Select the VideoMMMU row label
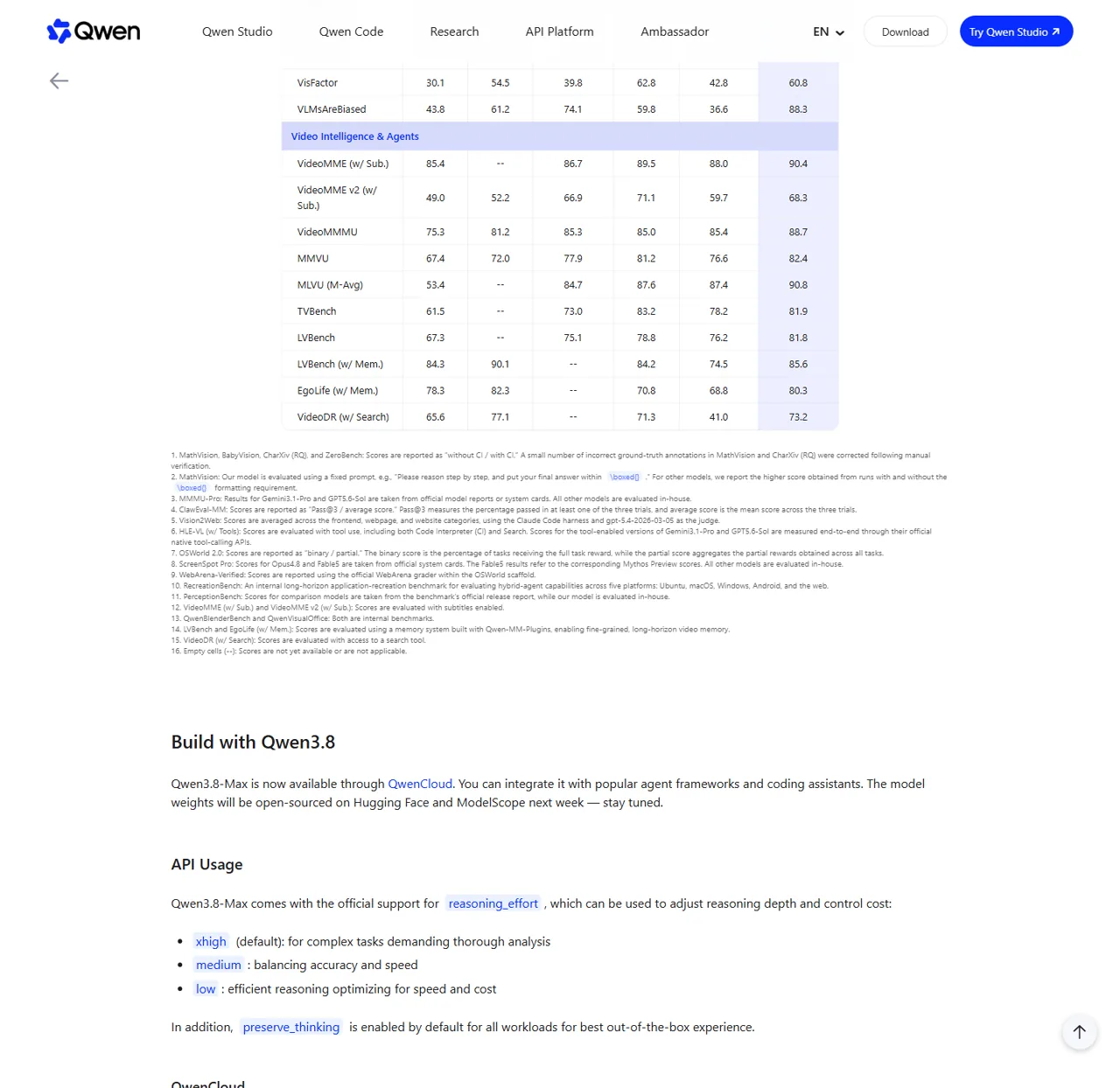The height and width of the screenshot is (1088, 1120). click(x=327, y=232)
